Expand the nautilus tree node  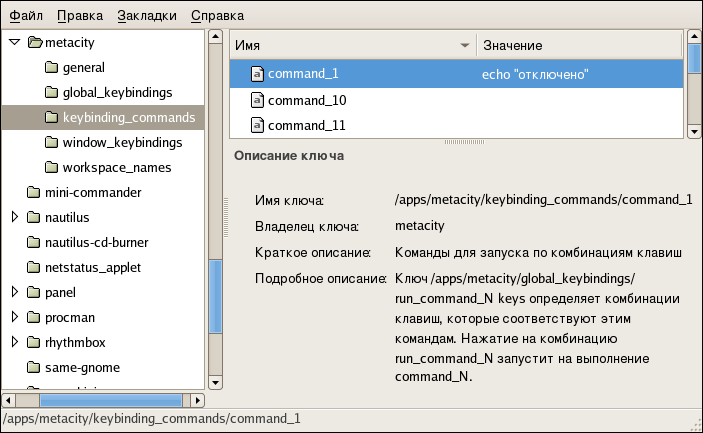click(14, 217)
